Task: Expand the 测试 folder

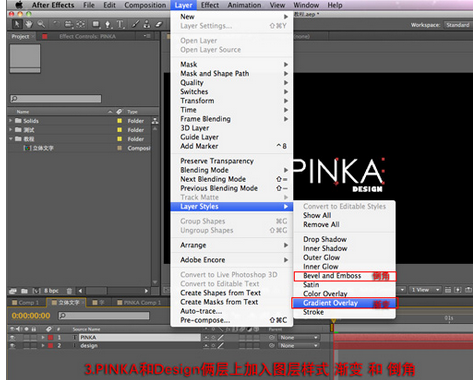Action: pos(11,129)
